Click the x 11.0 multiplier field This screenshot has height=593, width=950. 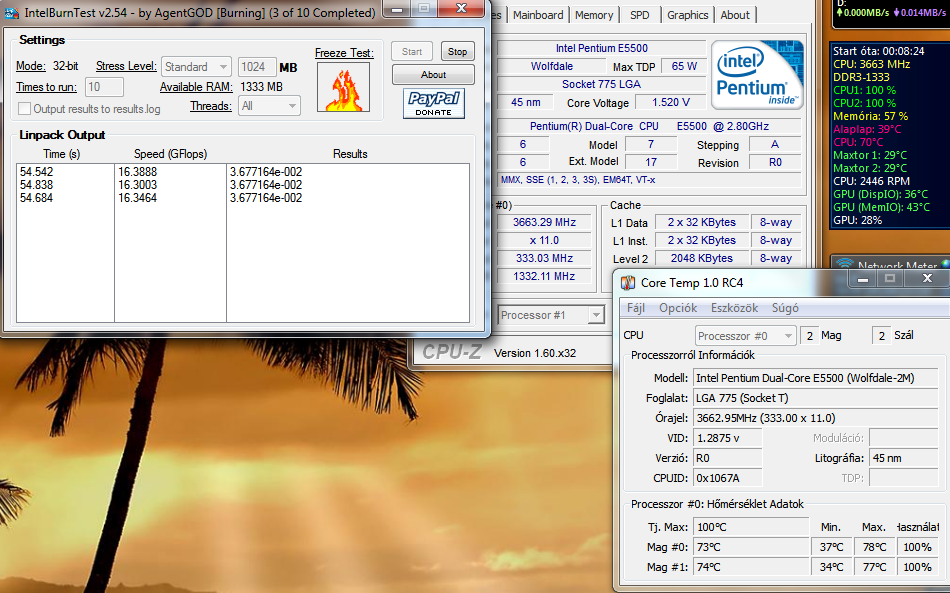pyautogui.click(x=544, y=240)
